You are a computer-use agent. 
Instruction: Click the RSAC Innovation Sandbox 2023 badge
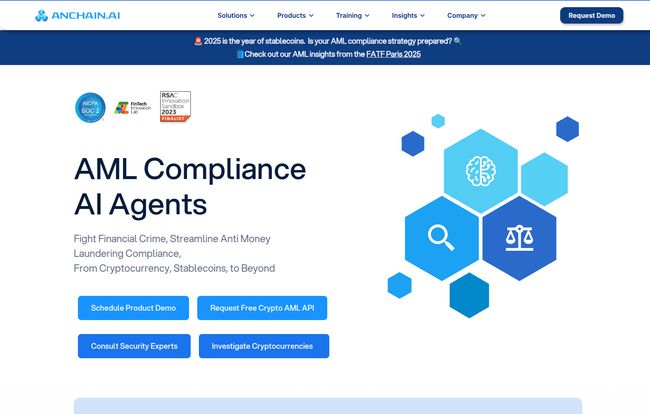point(175,107)
